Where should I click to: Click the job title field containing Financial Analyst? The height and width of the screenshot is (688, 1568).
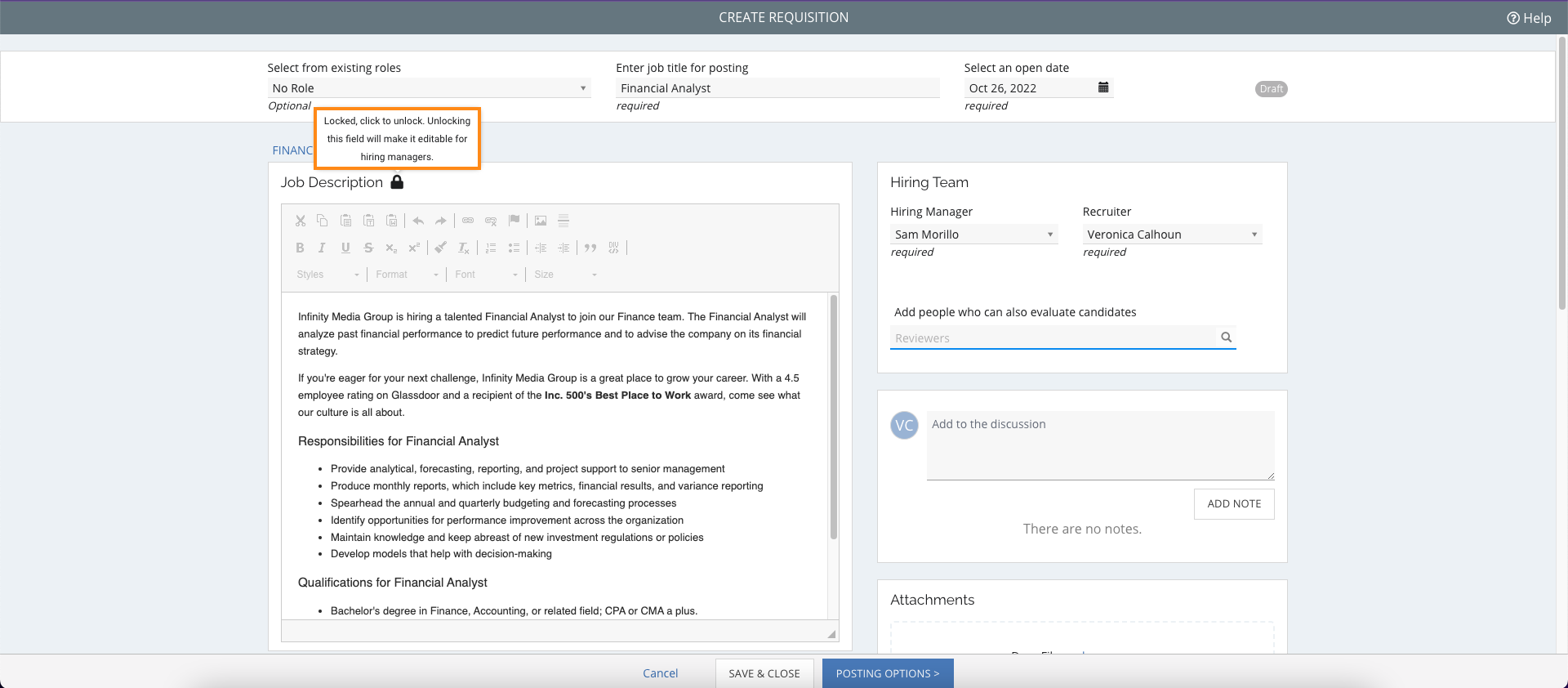click(777, 88)
